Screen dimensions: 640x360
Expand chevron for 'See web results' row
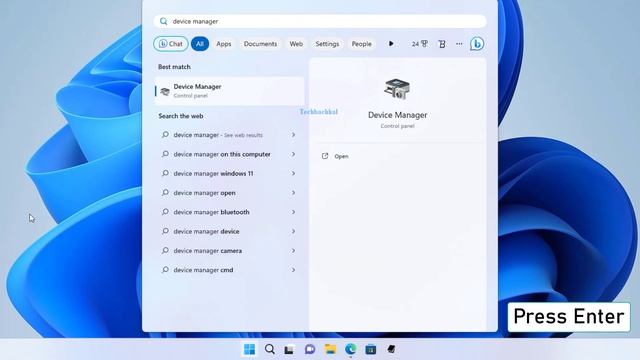(x=293, y=135)
